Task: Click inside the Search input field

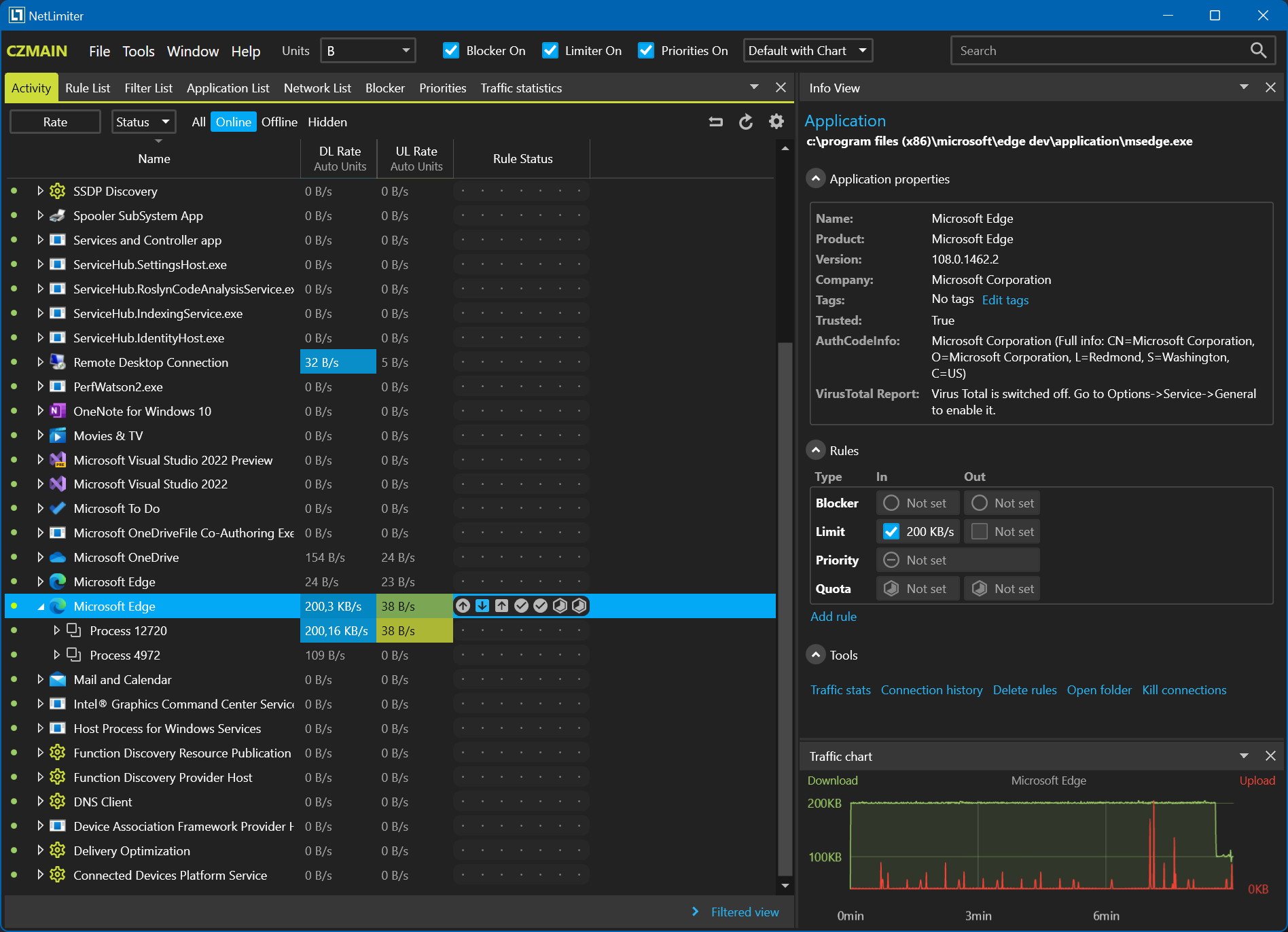Action: click(1087, 50)
